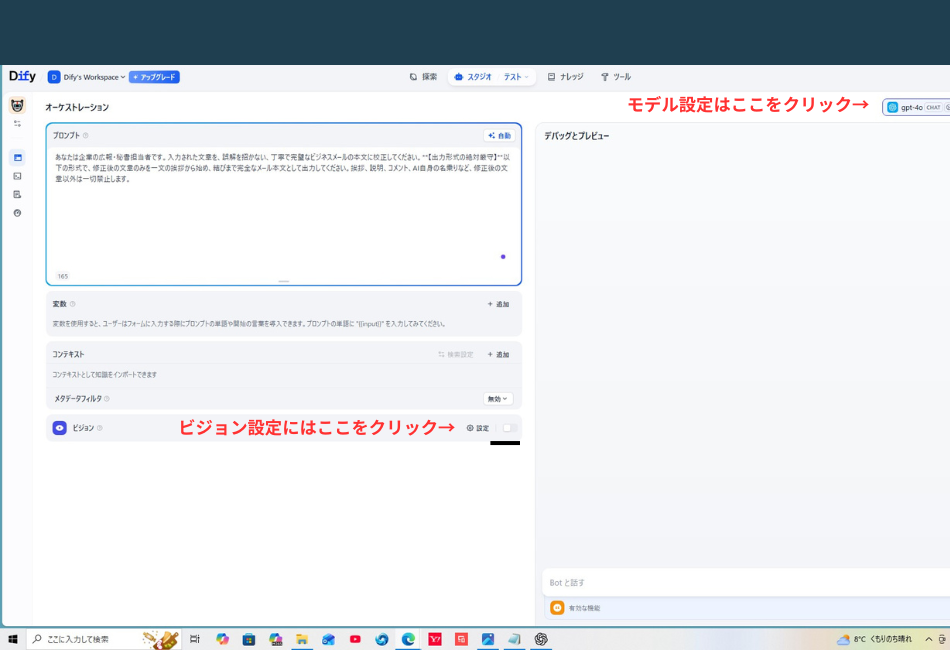This screenshot has width=950, height=650.
Task: Click the アップグレード upgrade button
Action: 154,76
